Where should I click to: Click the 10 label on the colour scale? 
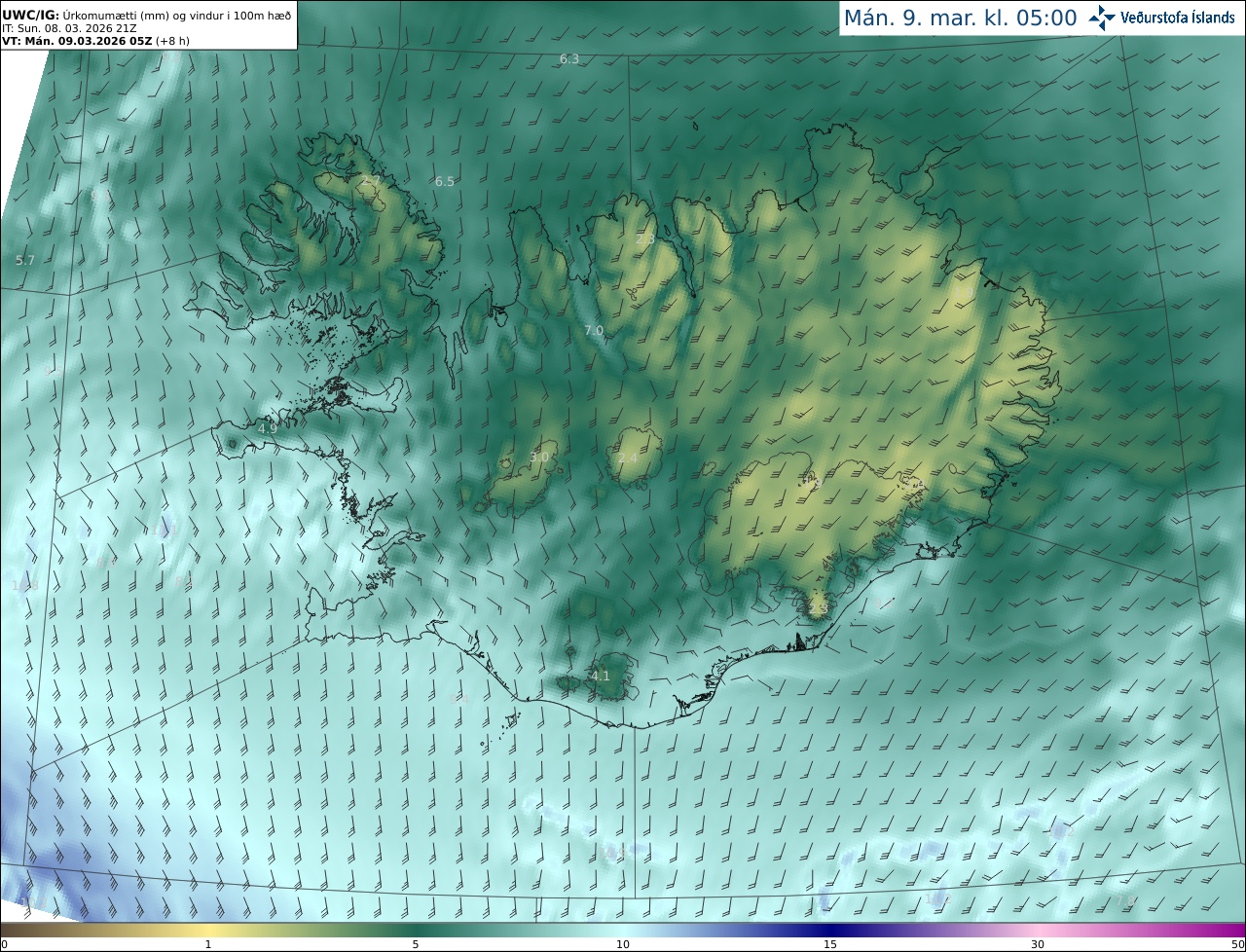point(623,944)
